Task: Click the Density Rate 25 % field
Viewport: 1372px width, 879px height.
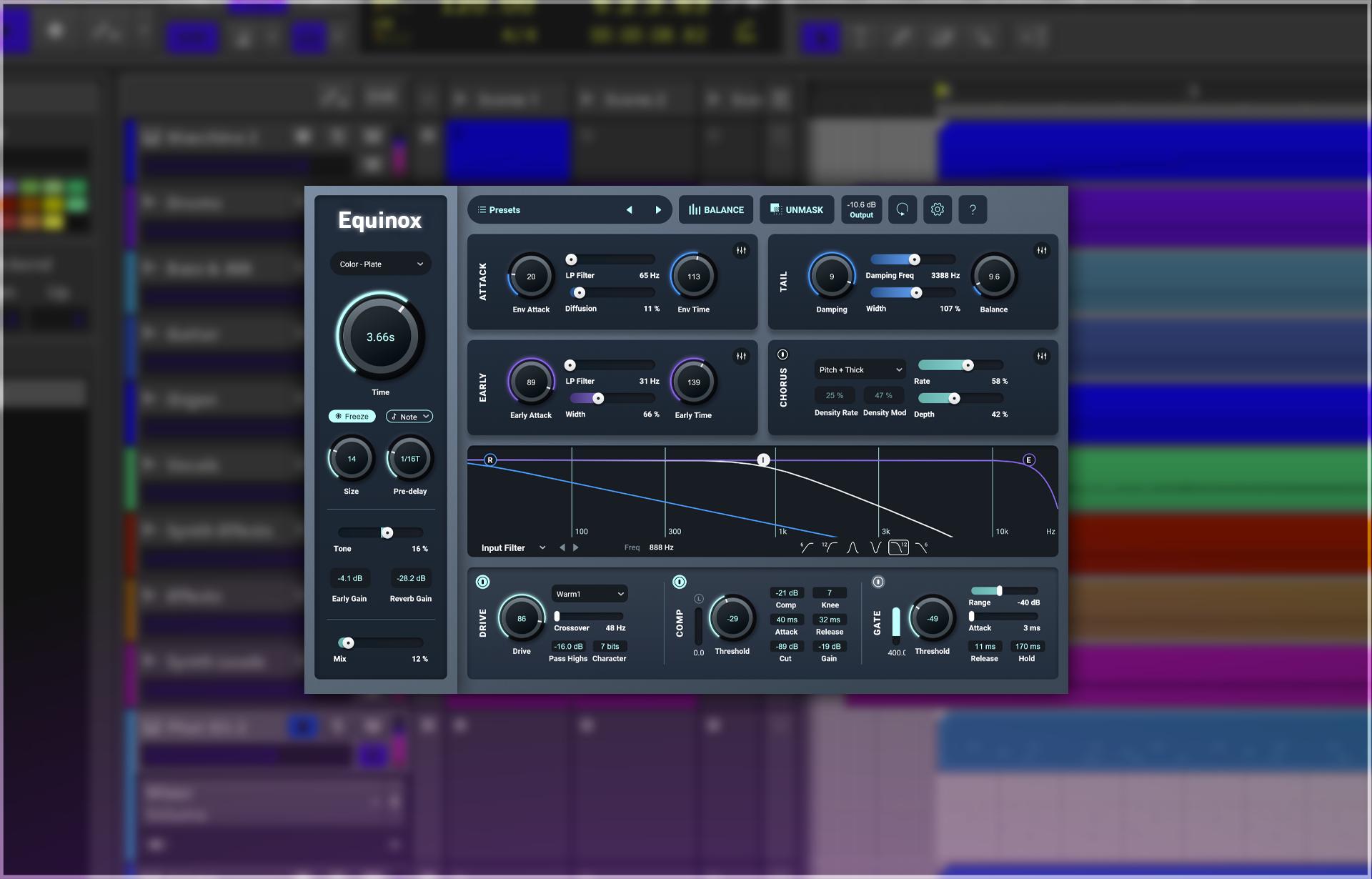Action: click(x=834, y=395)
